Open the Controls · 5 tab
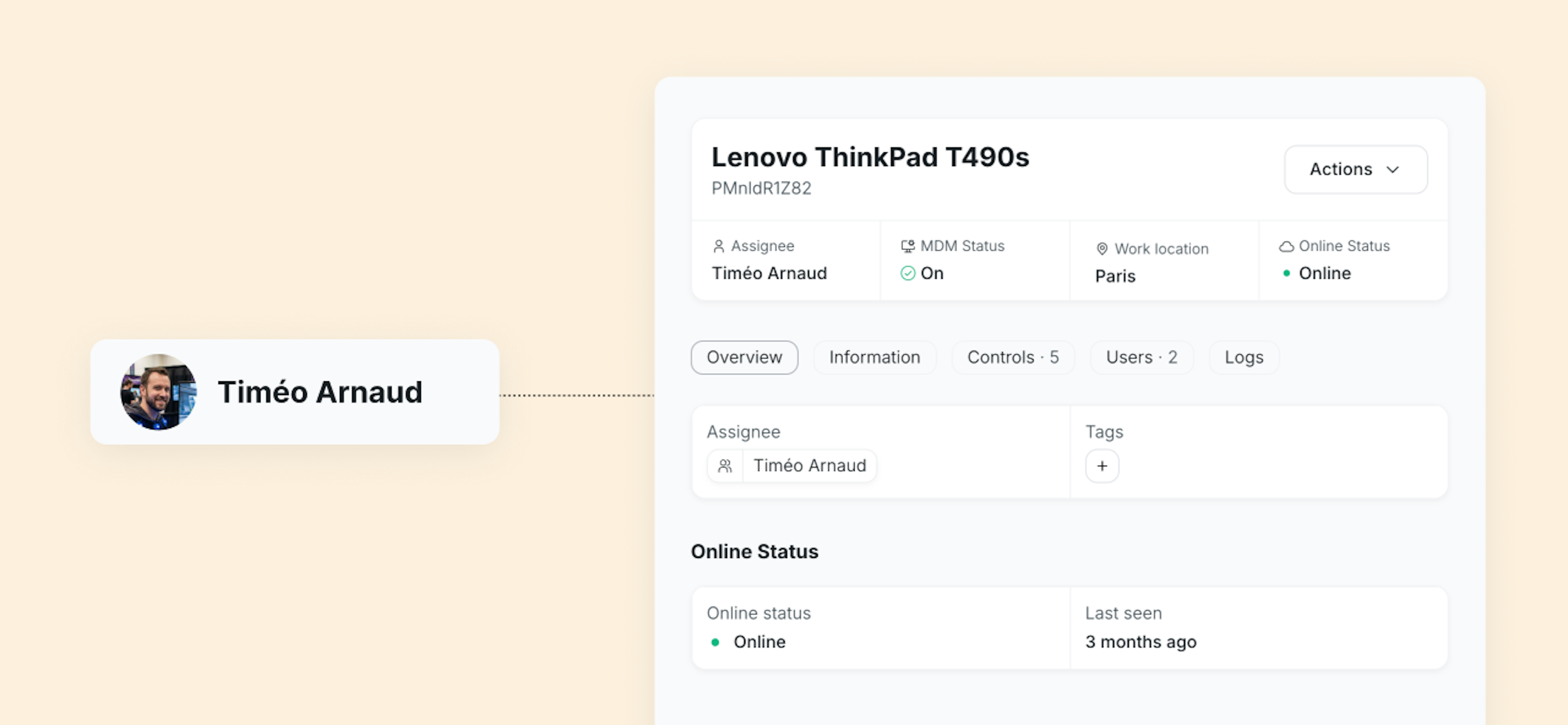 click(x=1013, y=357)
